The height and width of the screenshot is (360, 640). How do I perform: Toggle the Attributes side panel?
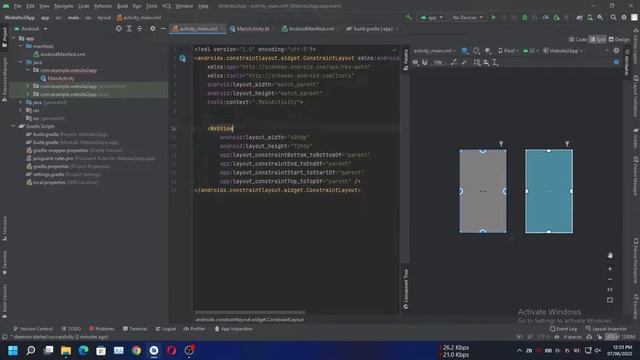[627, 62]
